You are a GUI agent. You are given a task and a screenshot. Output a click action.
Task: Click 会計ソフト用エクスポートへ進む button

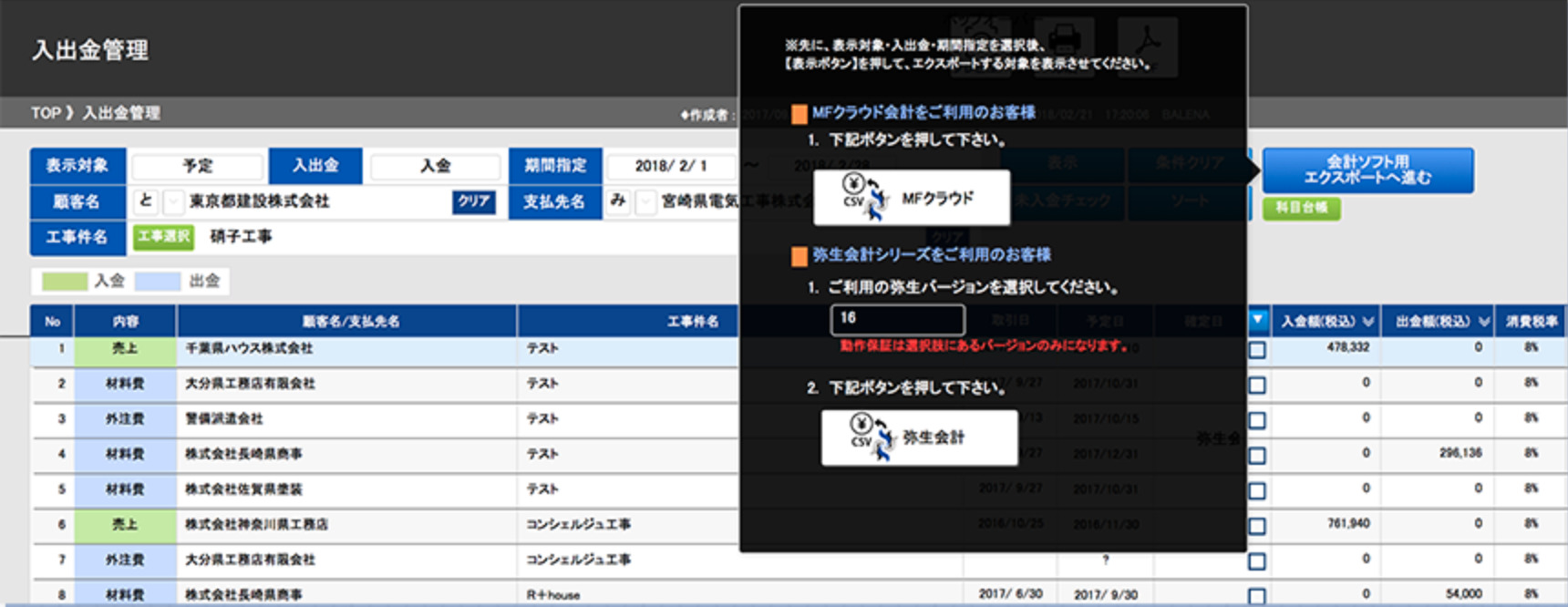tap(1367, 170)
